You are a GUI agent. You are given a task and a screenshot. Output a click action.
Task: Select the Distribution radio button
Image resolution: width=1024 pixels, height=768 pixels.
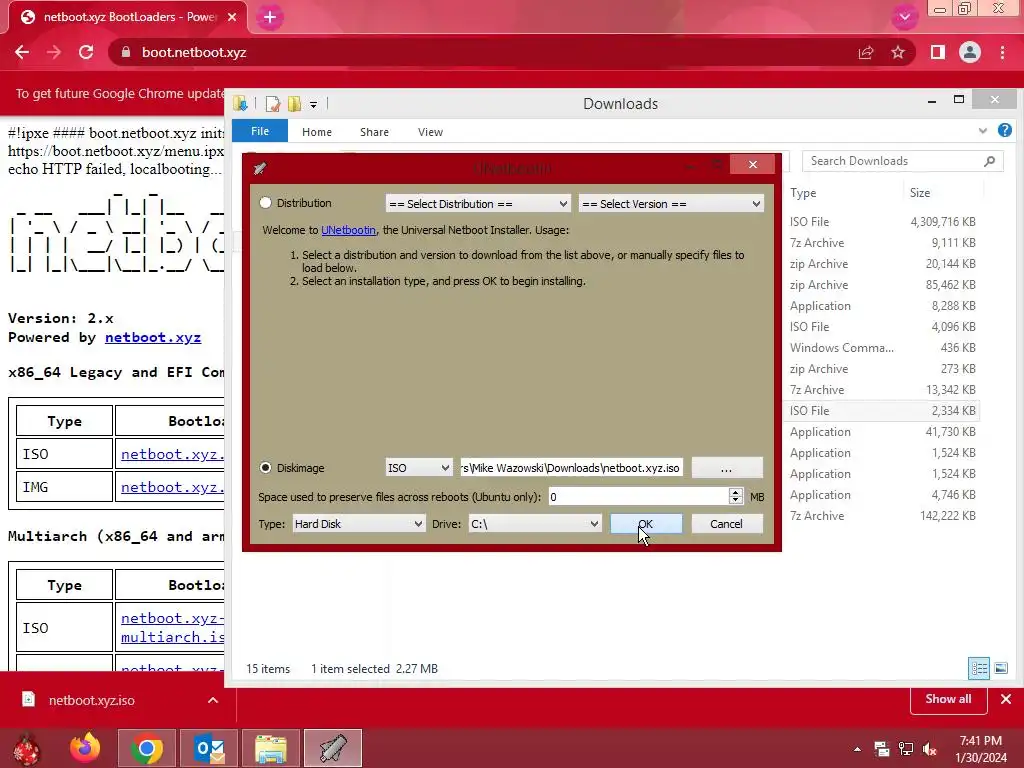coord(265,203)
